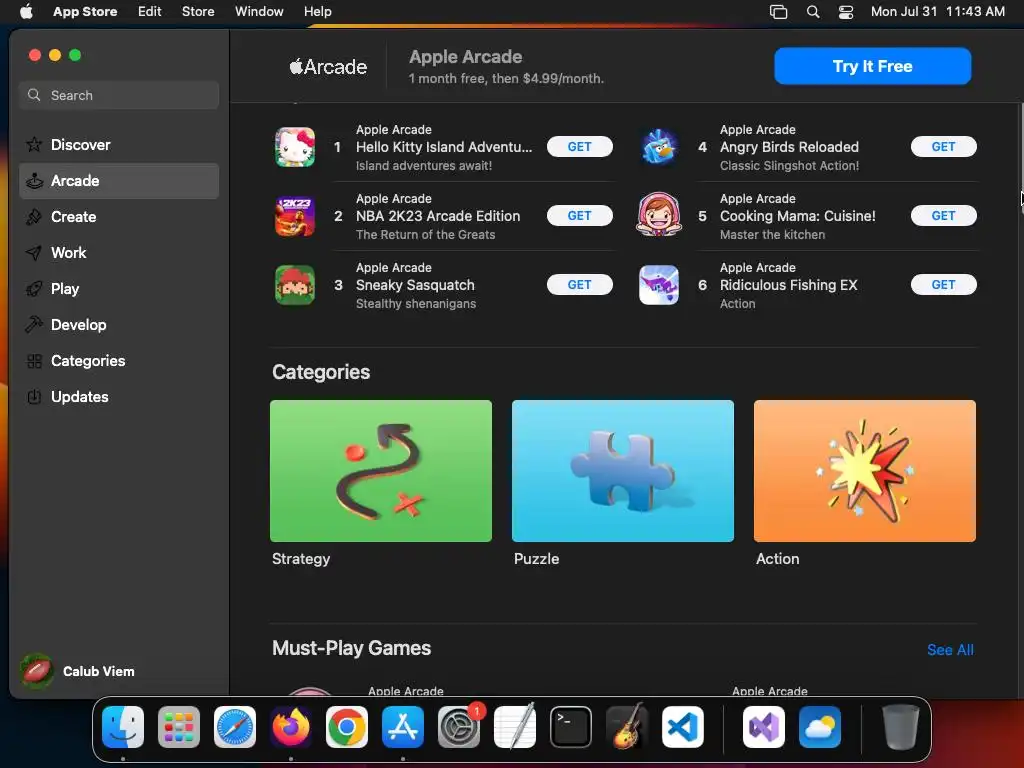Open Develop in the sidebar
Image resolution: width=1024 pixels, height=768 pixels.
(x=119, y=325)
